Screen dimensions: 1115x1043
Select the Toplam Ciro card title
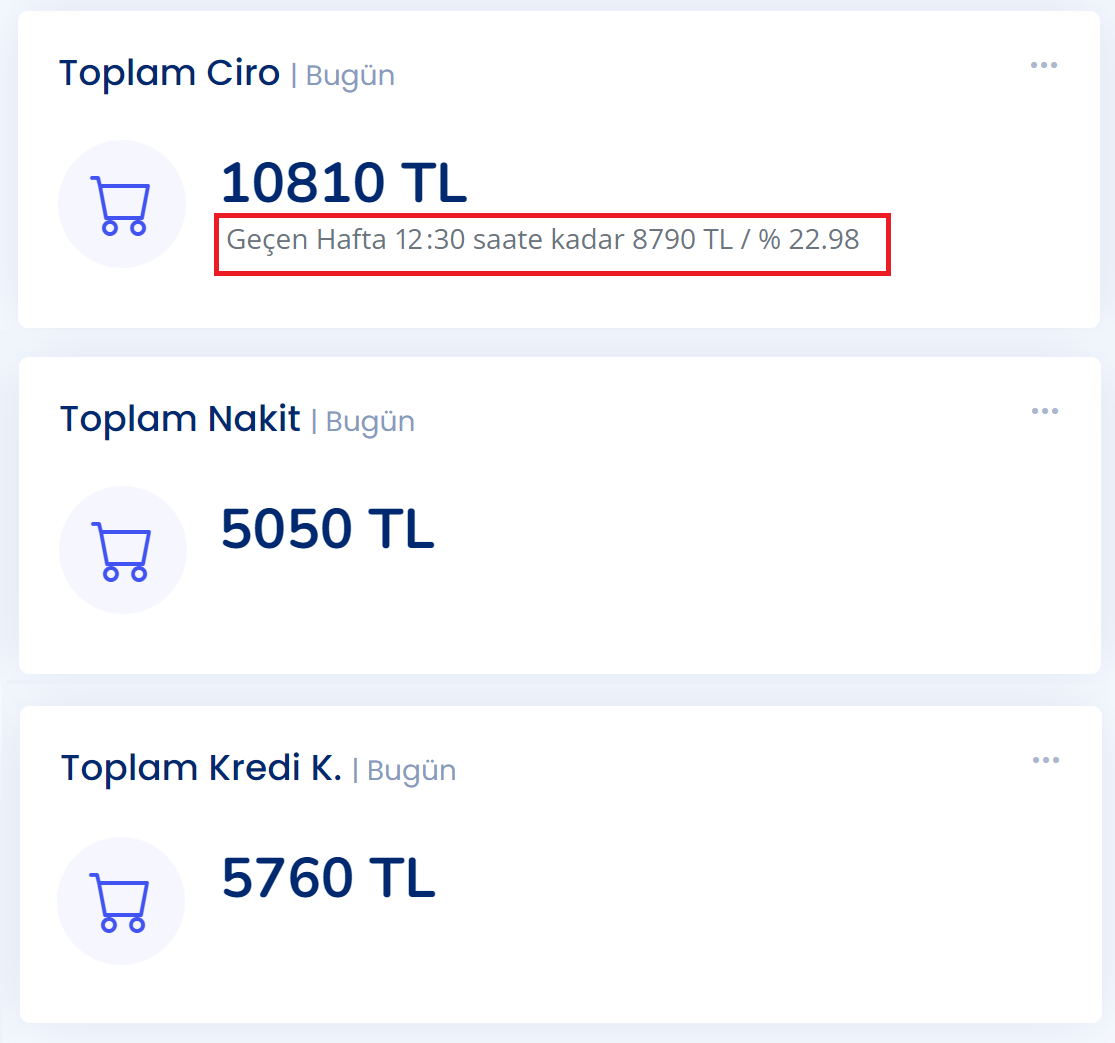point(169,73)
